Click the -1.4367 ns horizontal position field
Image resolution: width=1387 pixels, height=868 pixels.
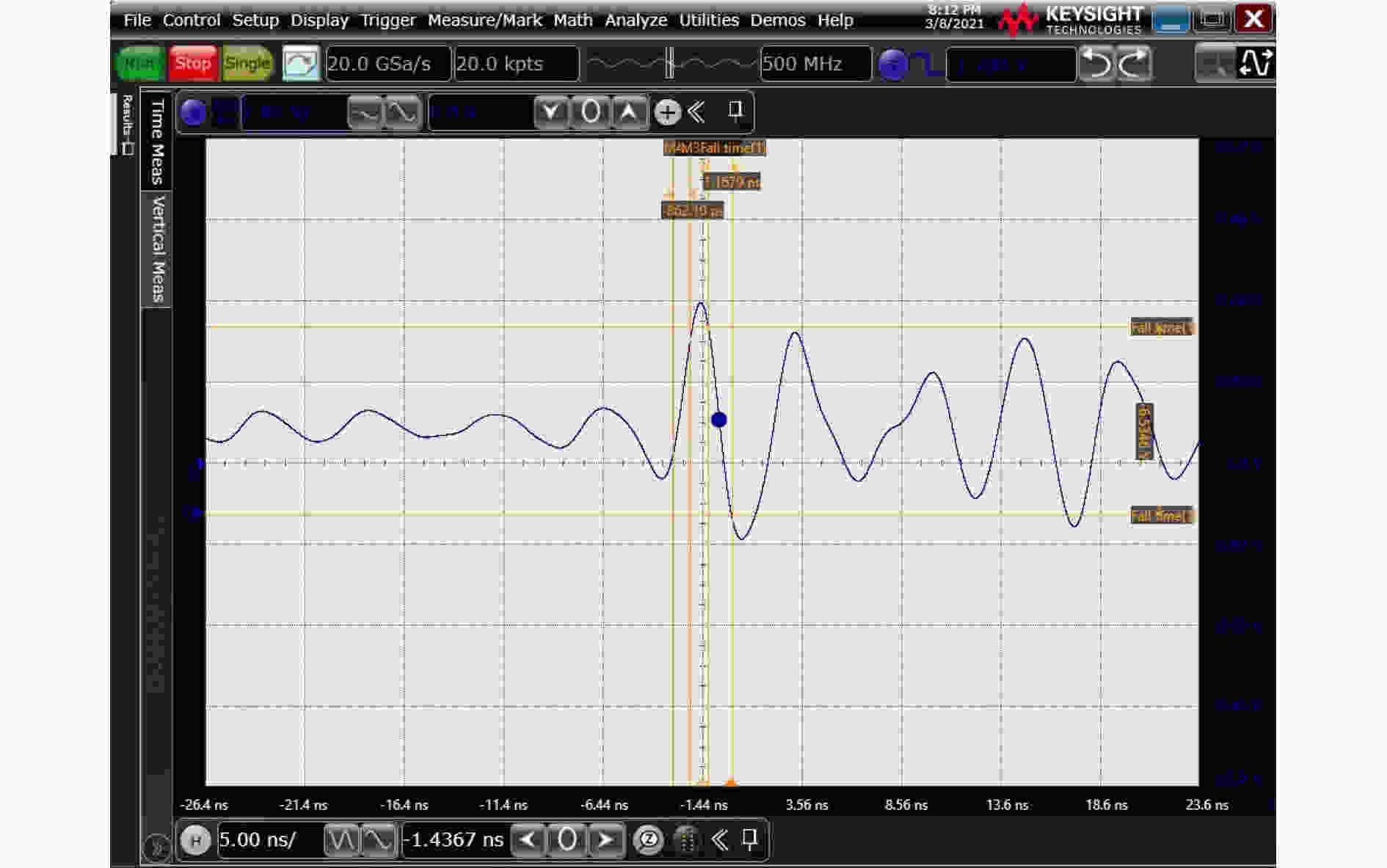click(x=456, y=839)
